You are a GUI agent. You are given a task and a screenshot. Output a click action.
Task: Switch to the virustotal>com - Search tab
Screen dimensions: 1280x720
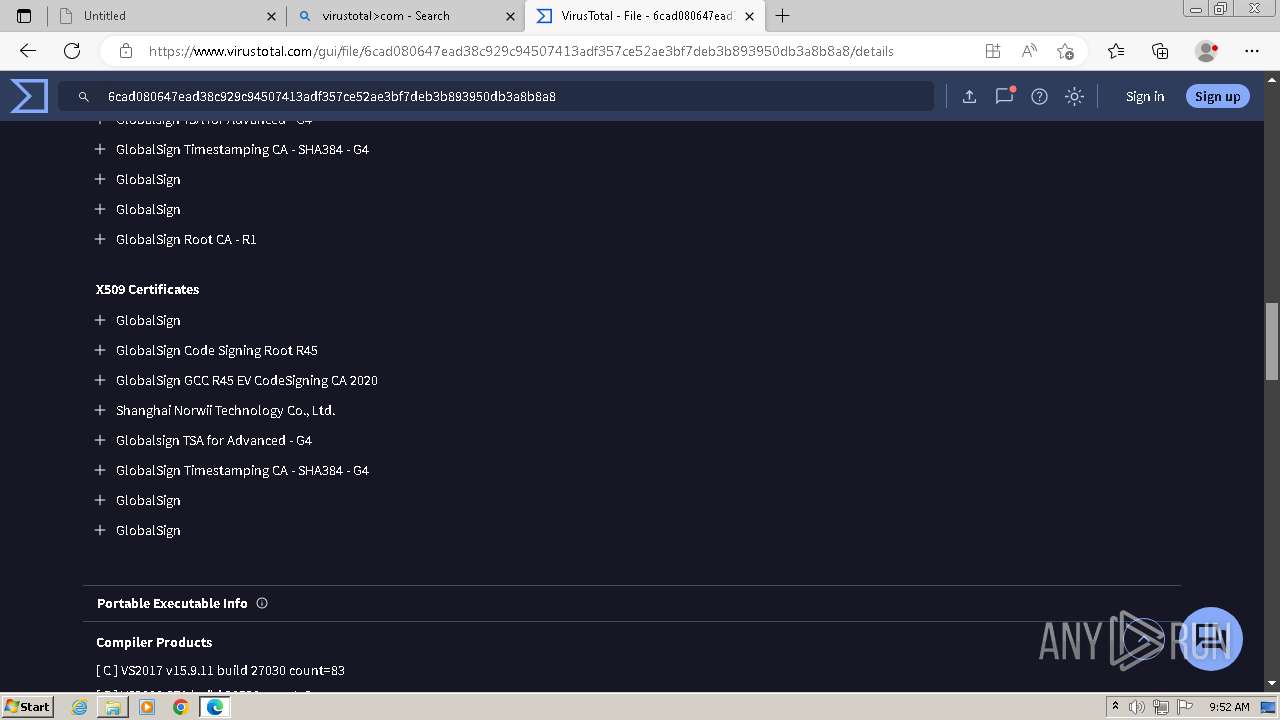point(406,16)
